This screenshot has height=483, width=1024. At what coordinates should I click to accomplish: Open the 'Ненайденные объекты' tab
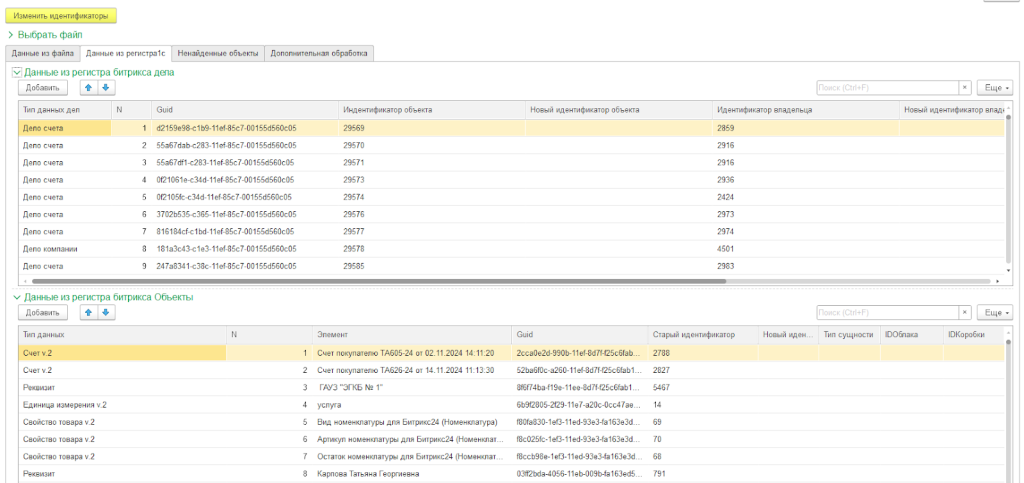(x=218, y=53)
